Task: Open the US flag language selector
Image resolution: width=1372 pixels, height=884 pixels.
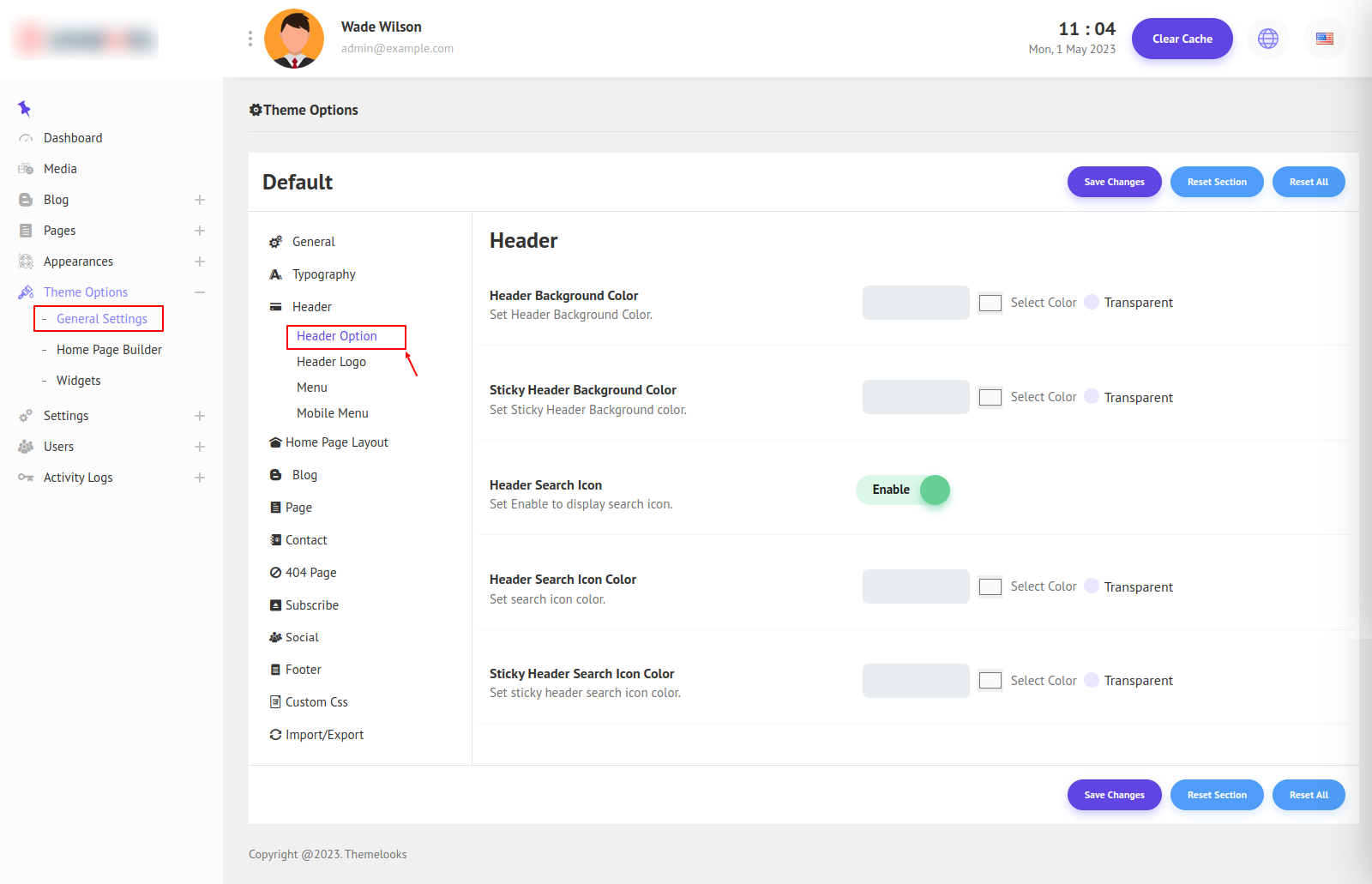Action: pyautogui.click(x=1324, y=39)
